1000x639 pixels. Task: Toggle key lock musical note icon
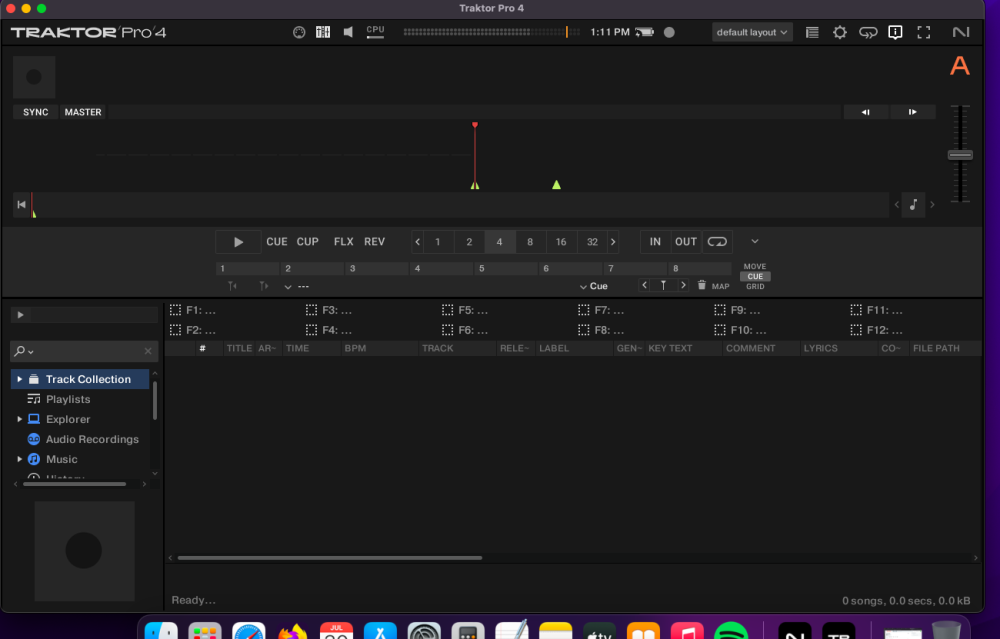(913, 205)
